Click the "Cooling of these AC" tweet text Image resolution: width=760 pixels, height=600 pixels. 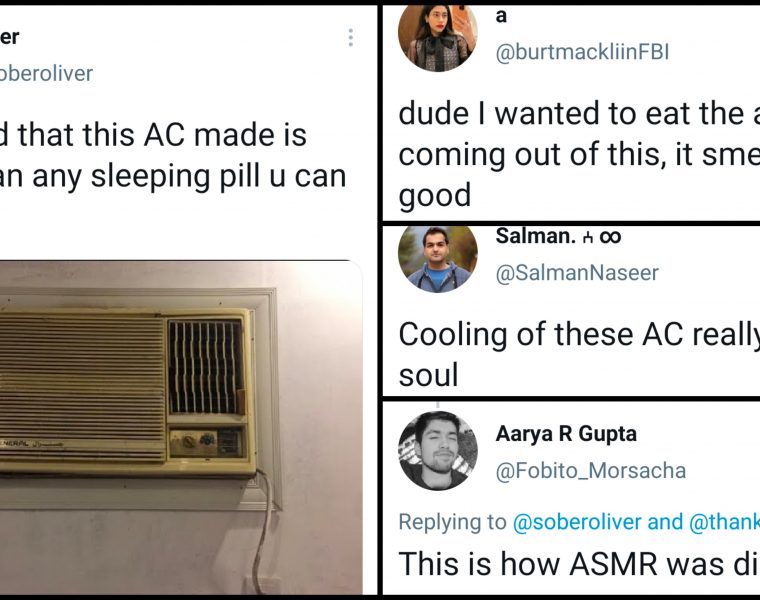[579, 354]
